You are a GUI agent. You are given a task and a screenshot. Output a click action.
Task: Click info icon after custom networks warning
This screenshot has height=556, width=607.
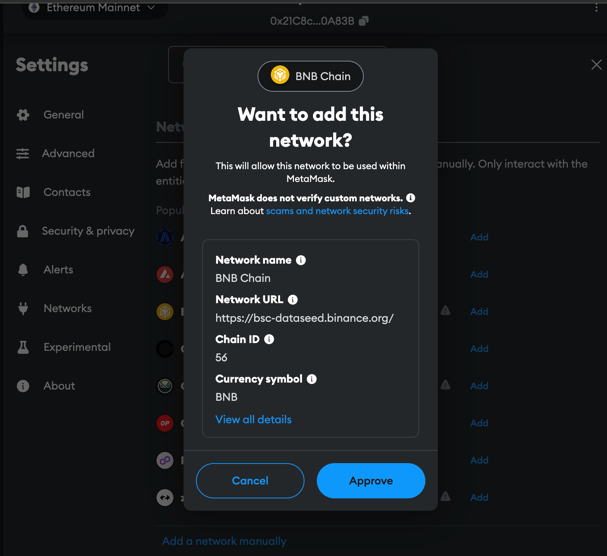point(411,198)
